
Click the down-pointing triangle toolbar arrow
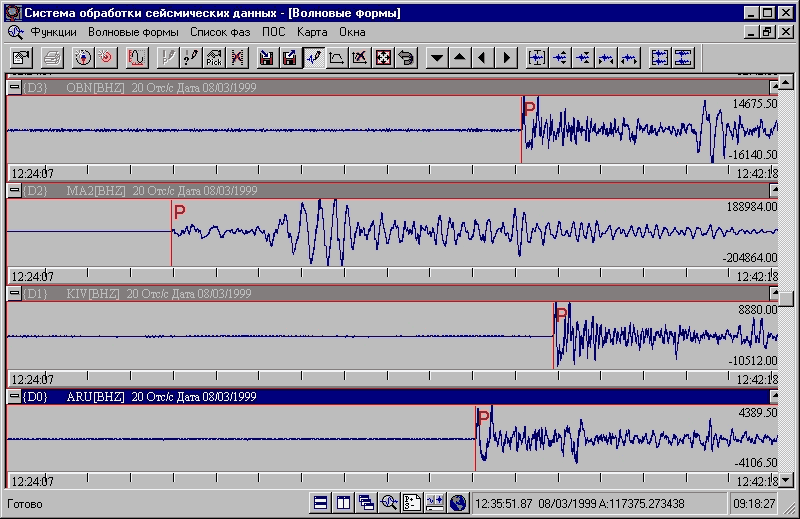[436, 57]
